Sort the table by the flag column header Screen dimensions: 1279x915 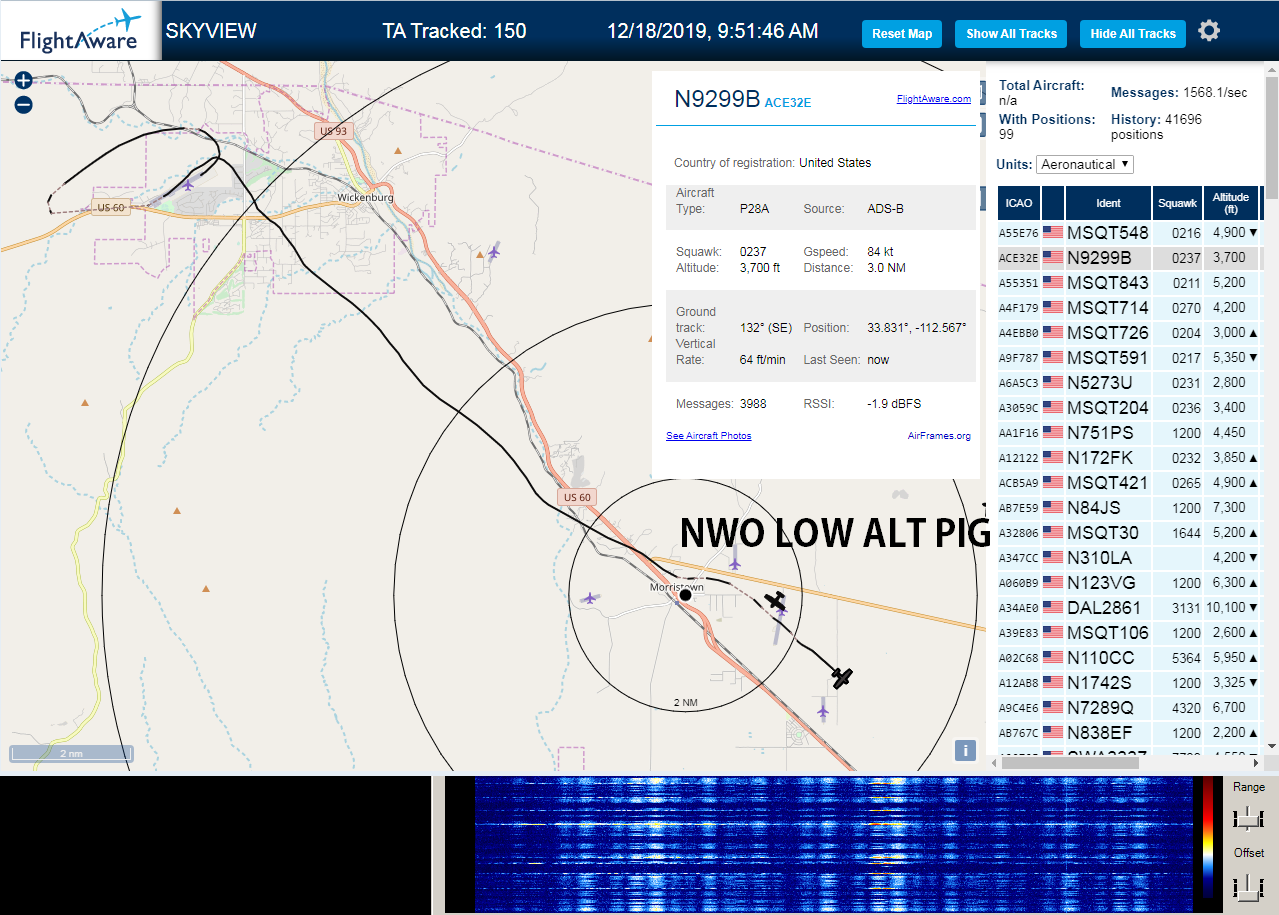pyautogui.click(x=1053, y=203)
